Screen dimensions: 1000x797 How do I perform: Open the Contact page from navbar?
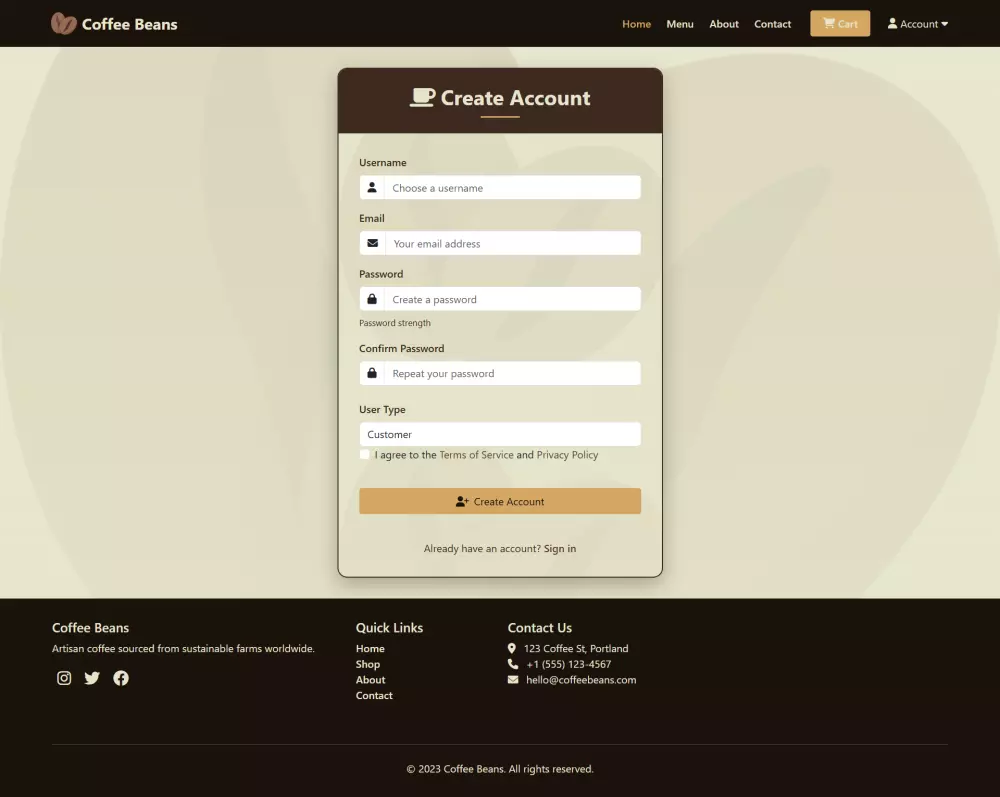click(x=772, y=24)
